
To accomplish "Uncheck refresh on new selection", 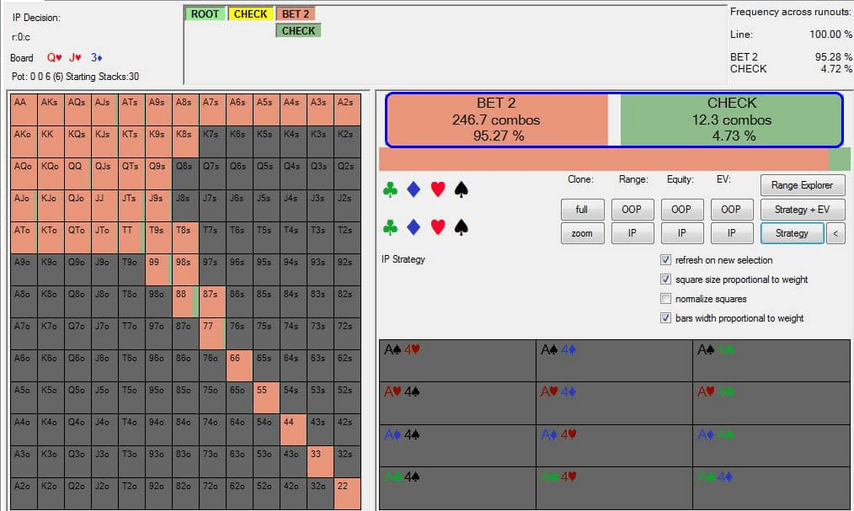I will tap(666, 260).
